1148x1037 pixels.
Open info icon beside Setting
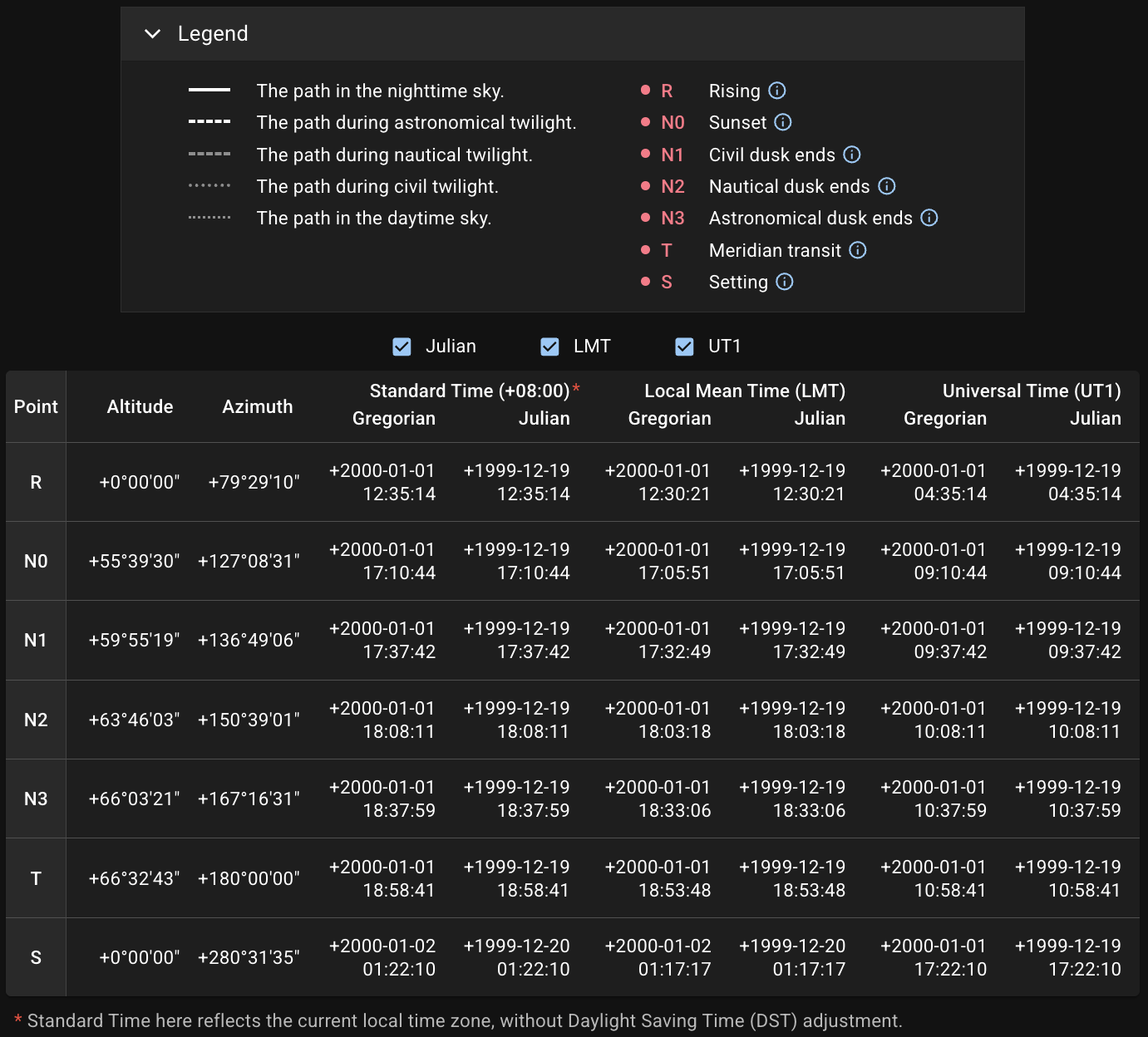(785, 282)
